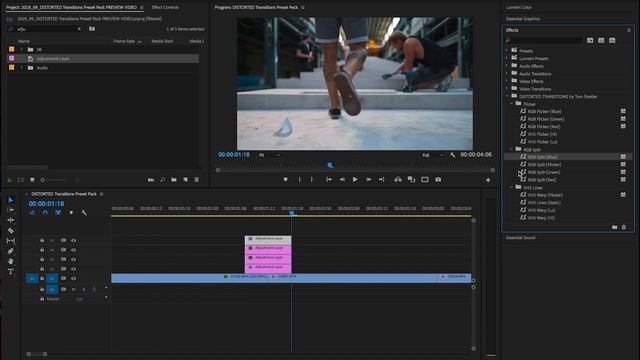Go to In point
This screenshot has width=640, height=360.
(329, 180)
